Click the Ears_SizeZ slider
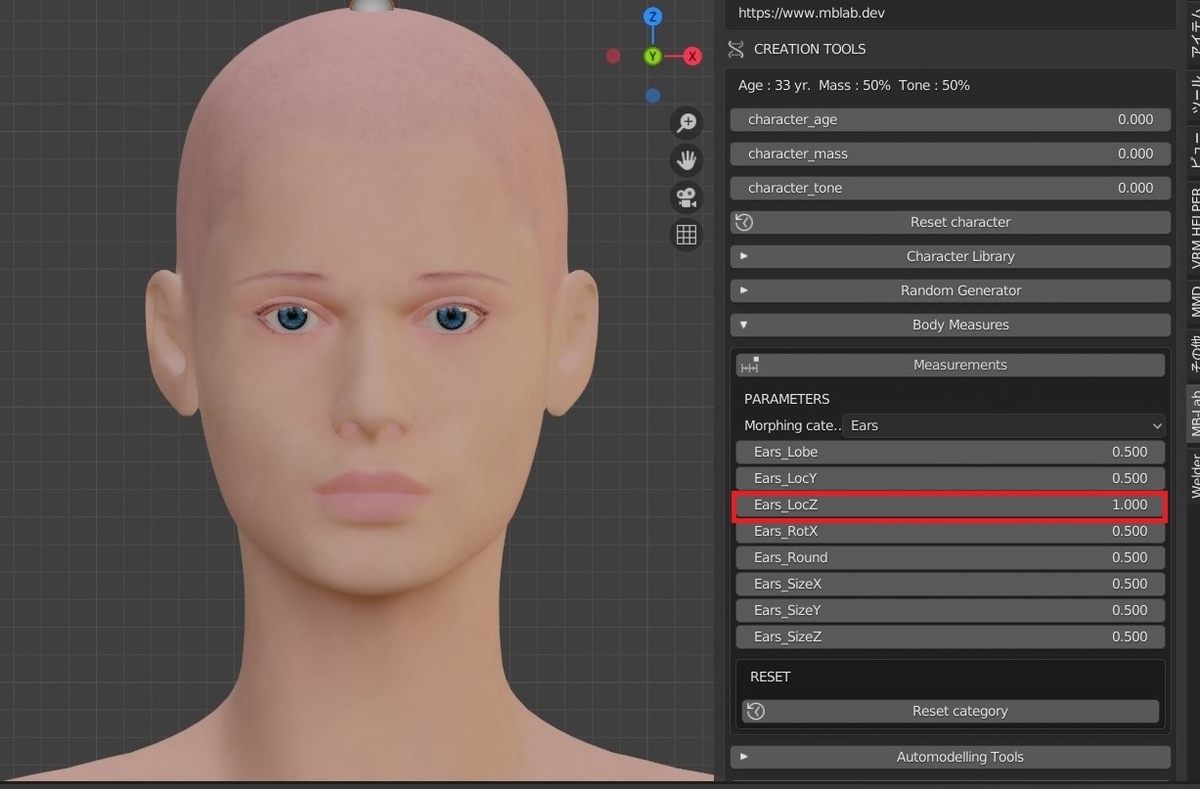The image size is (1200, 789). pos(950,636)
